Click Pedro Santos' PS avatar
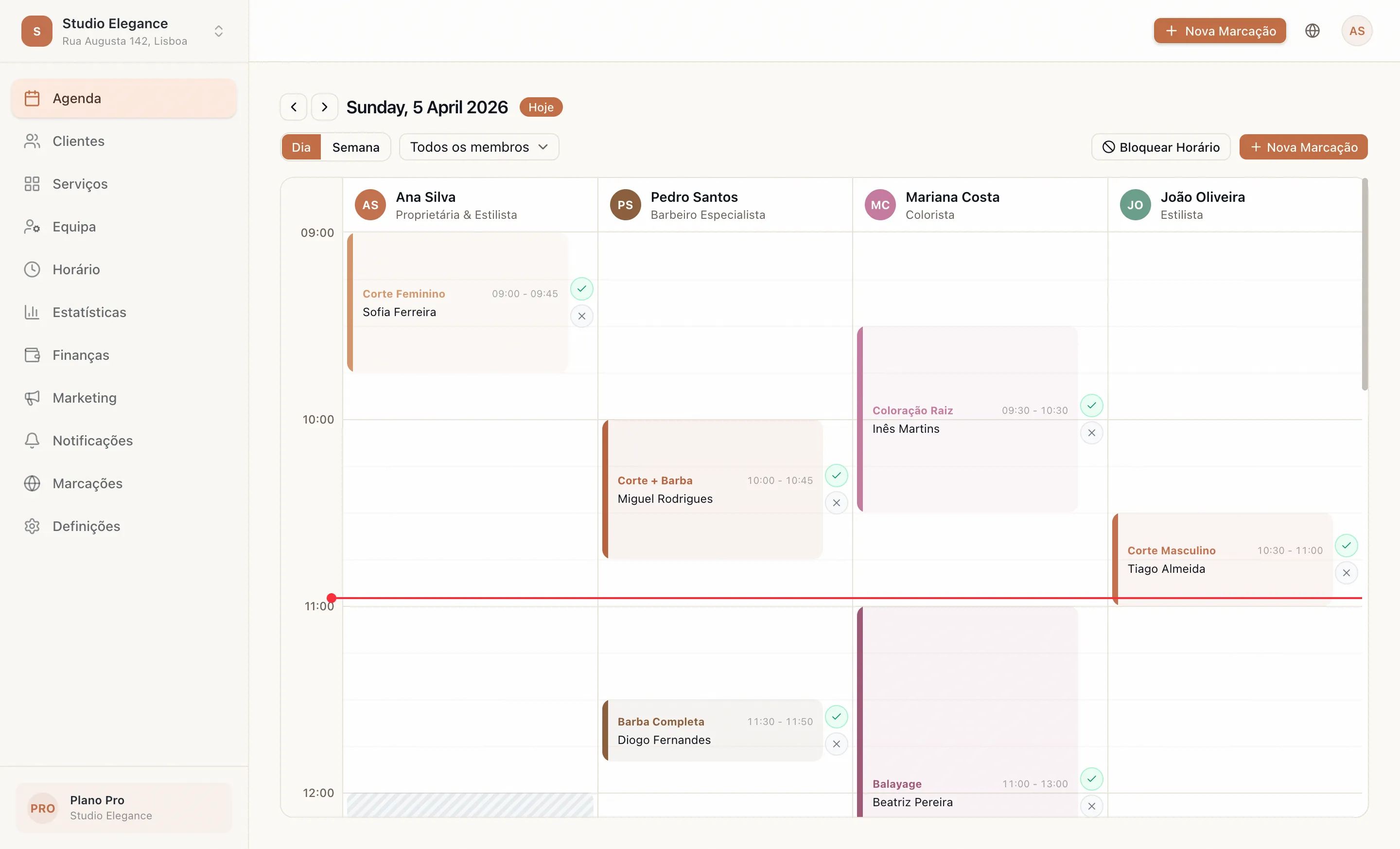 tap(625, 205)
